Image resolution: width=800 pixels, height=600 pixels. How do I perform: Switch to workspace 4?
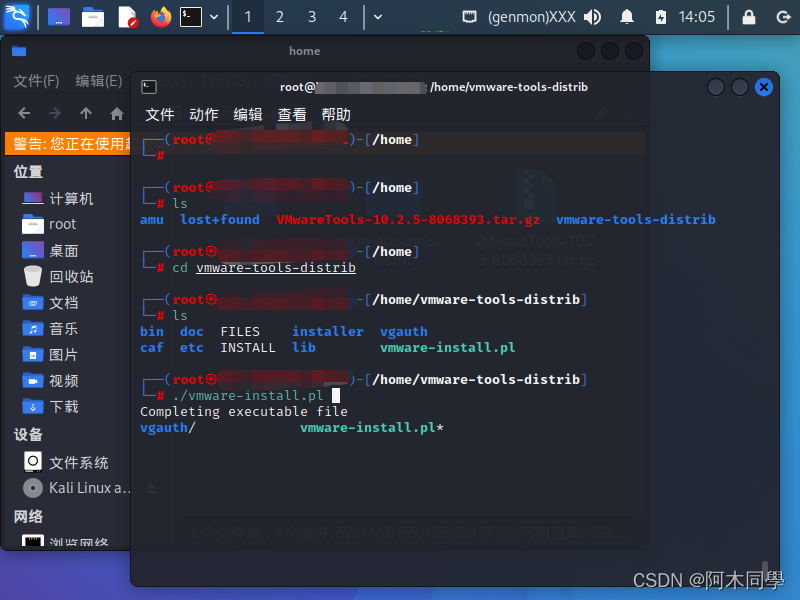point(343,17)
